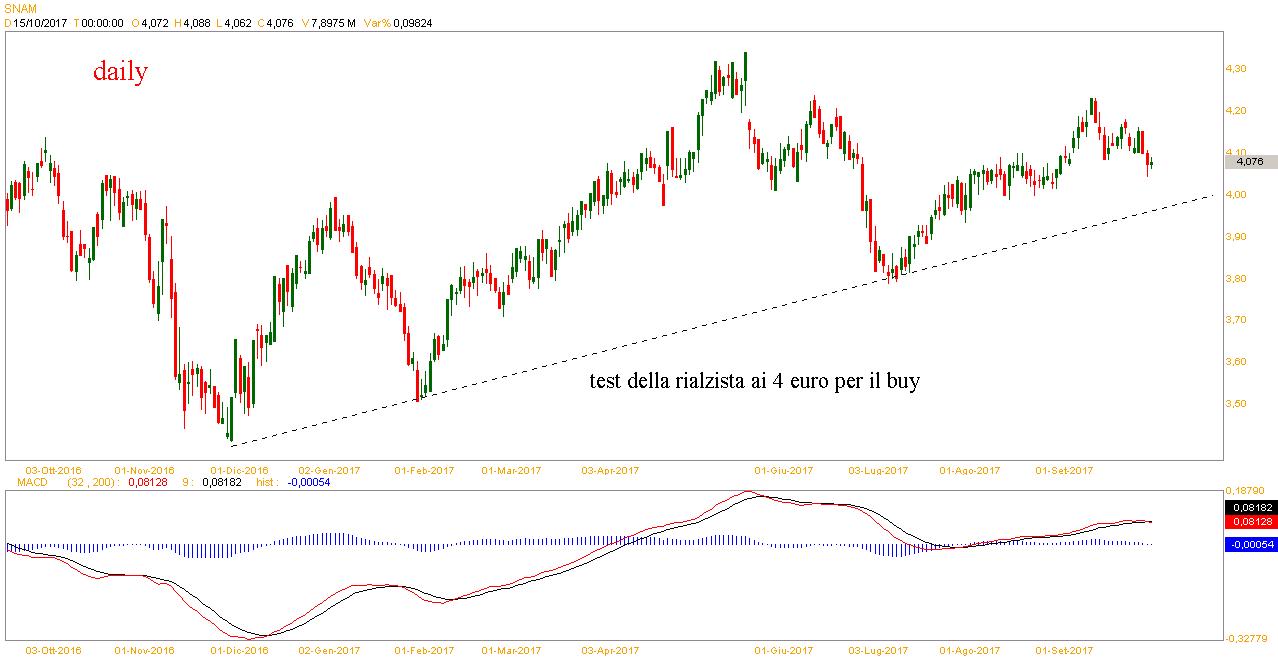Click the 3,50 price level on the axis

1236,404
